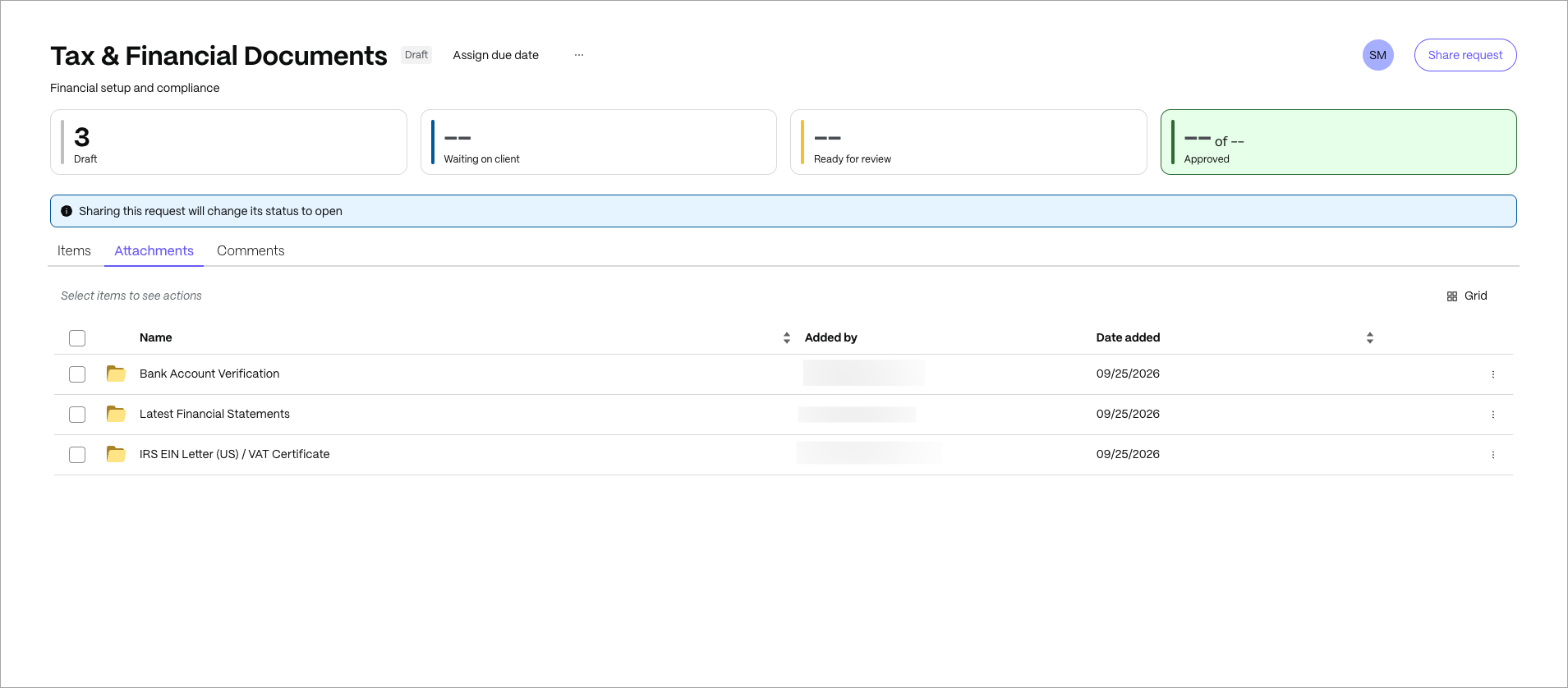The image size is (1568, 688).
Task: Select the Bank Account Verification checkbox
Action: [x=77, y=374]
